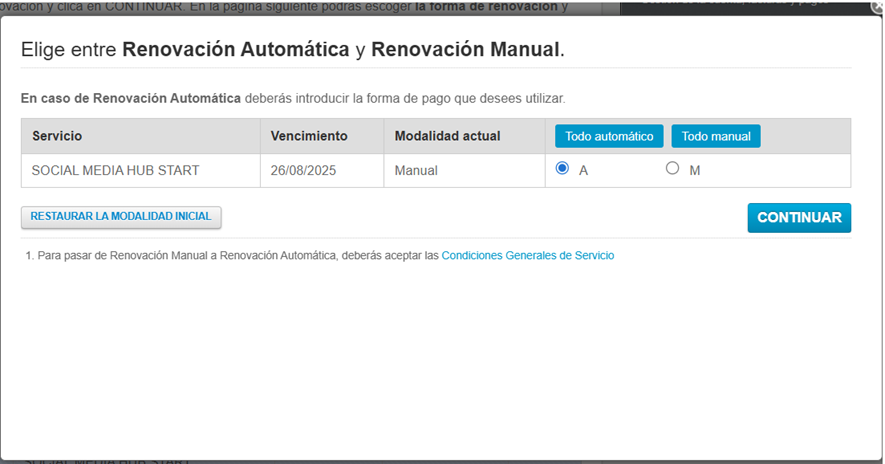Click Restaurar la modalidad inicial button
Viewport: 885px width, 464px height.
coord(121,217)
